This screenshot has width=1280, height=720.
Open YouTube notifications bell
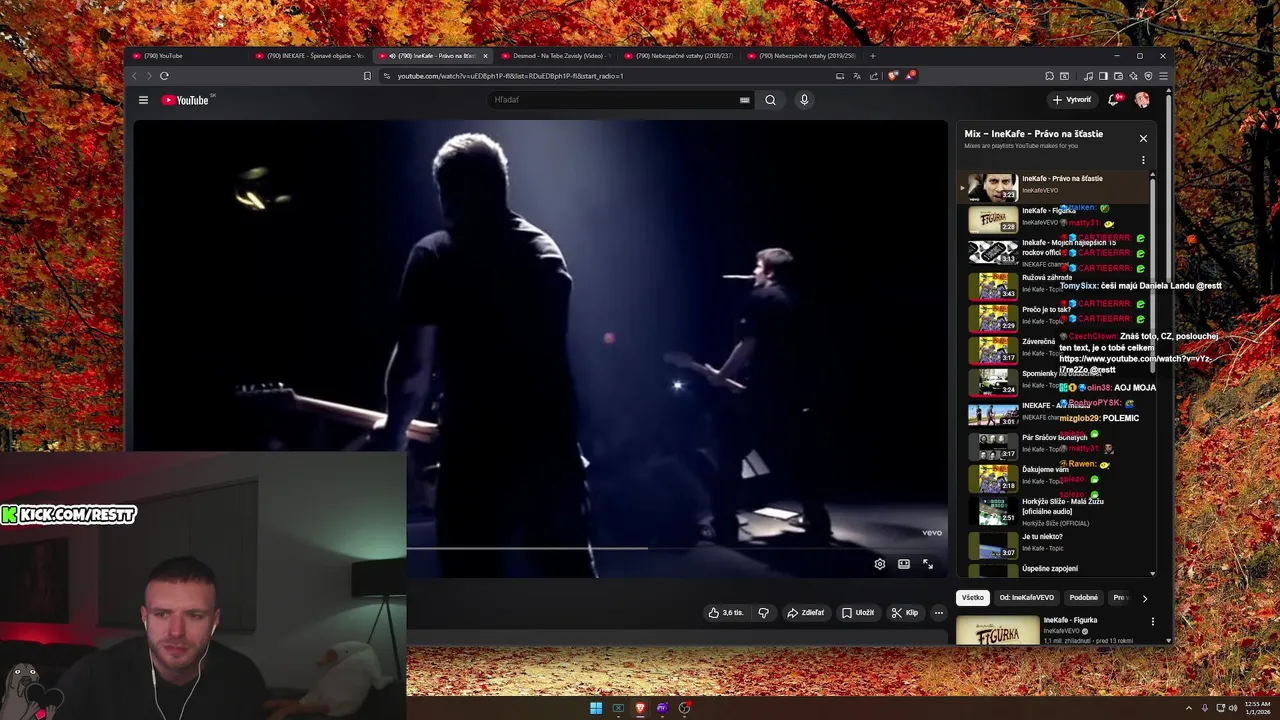[x=1113, y=100]
